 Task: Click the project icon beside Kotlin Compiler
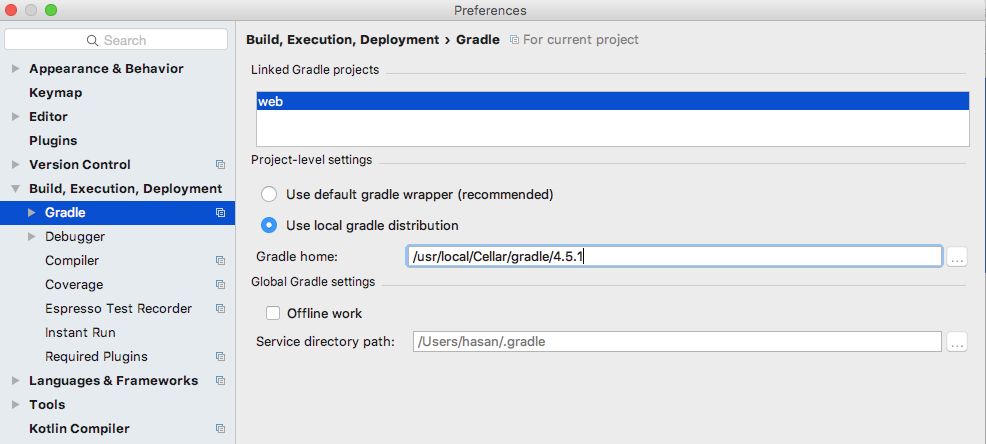coord(220,428)
